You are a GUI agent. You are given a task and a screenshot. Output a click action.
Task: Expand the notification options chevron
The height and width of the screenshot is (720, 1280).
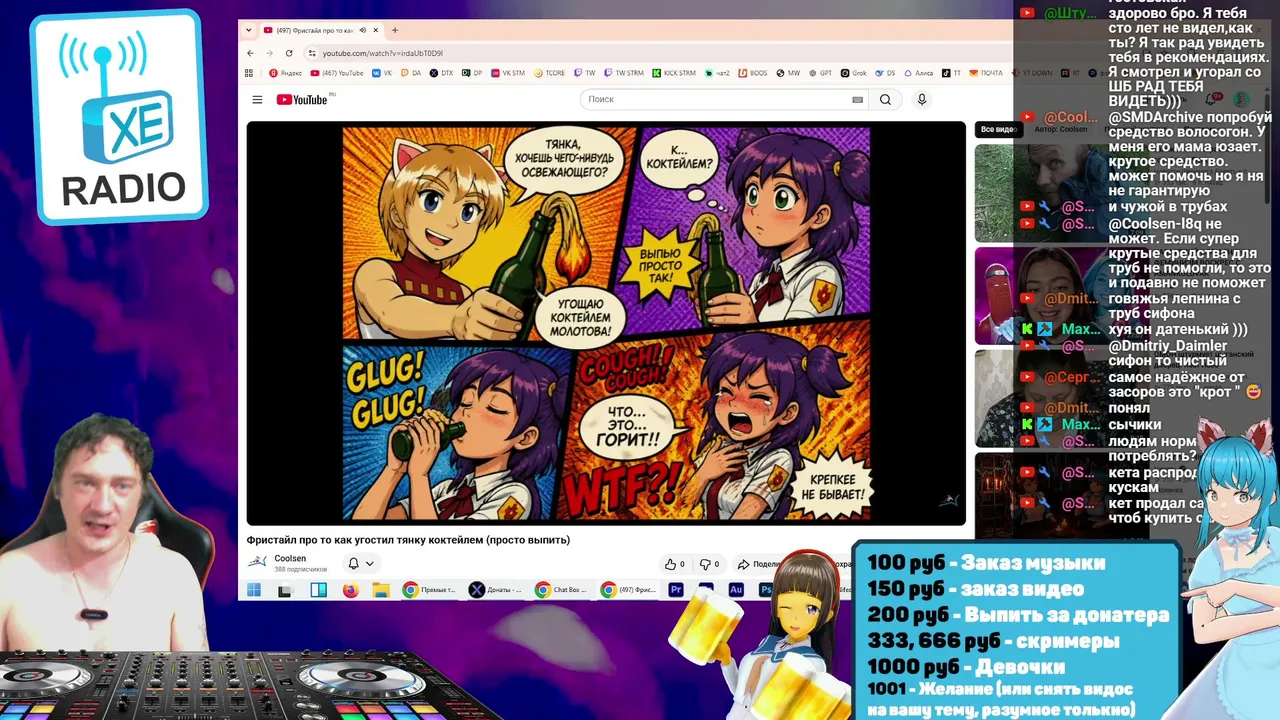369,564
